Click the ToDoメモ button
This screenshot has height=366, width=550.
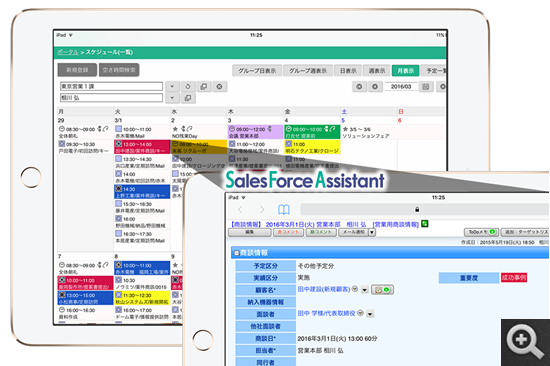(x=481, y=232)
